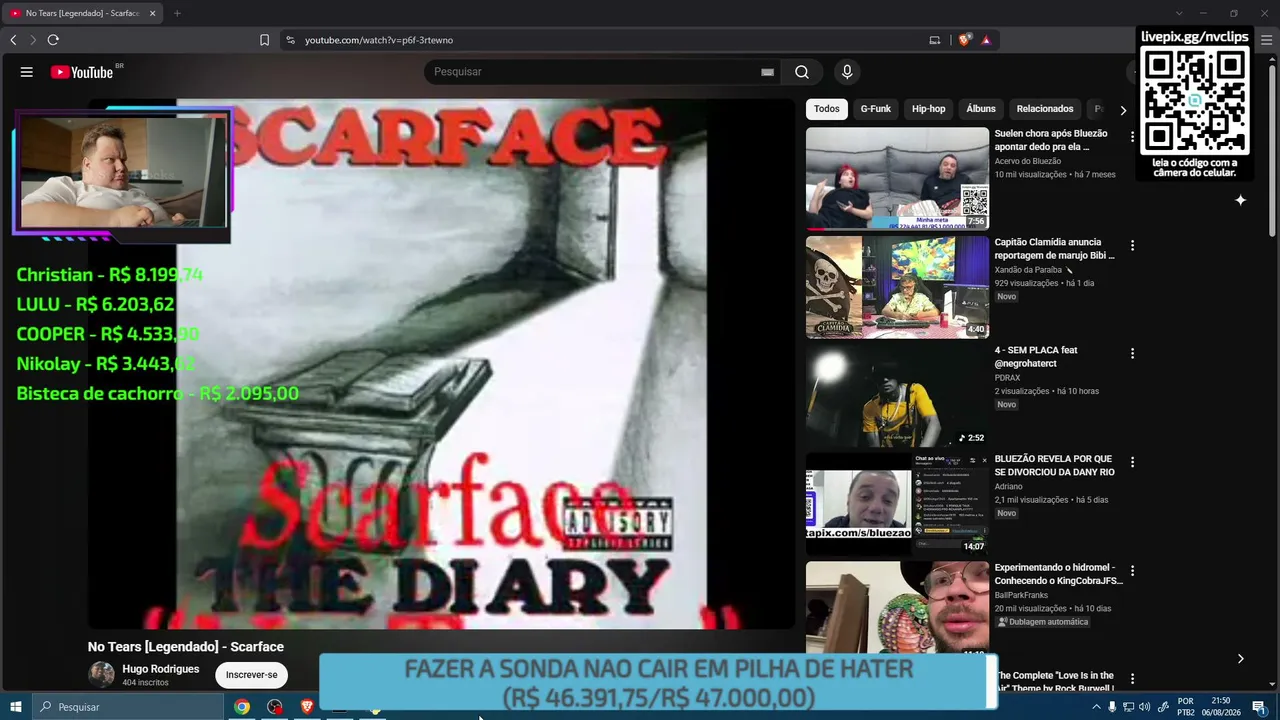Open the PDRAX channel name
The height and width of the screenshot is (720, 1280).
[1007, 378]
